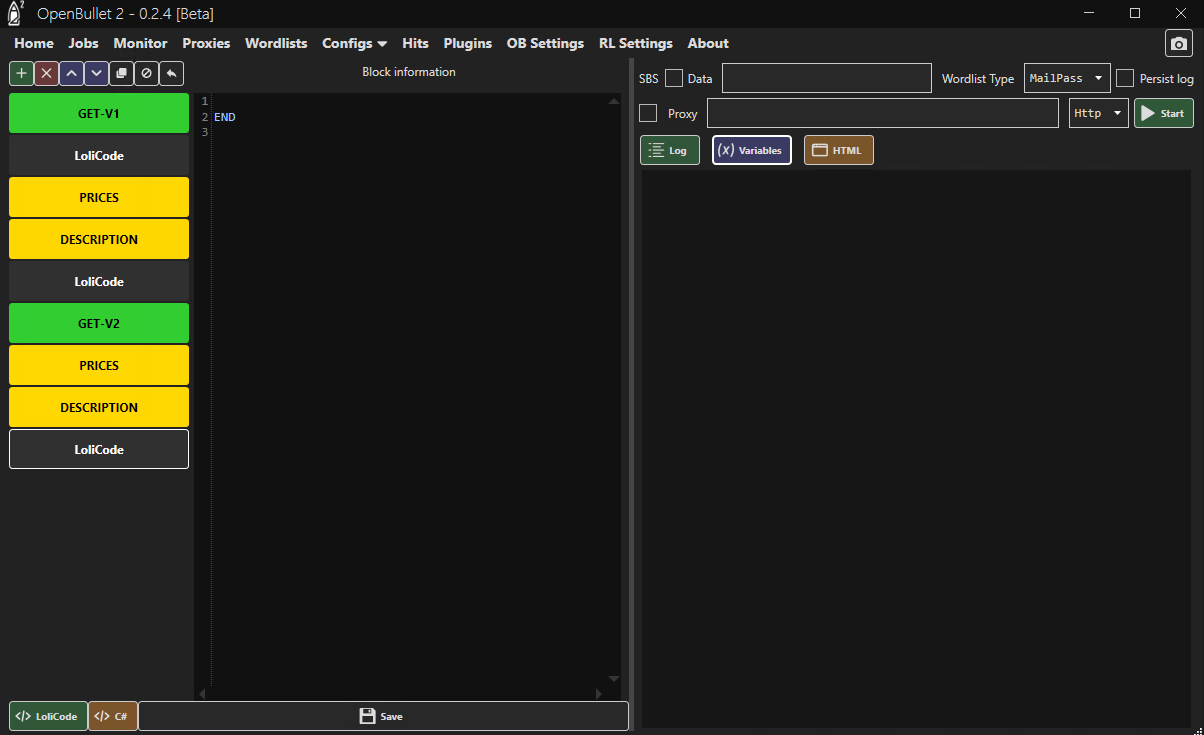Toggle the SBS checkbox

(x=674, y=78)
